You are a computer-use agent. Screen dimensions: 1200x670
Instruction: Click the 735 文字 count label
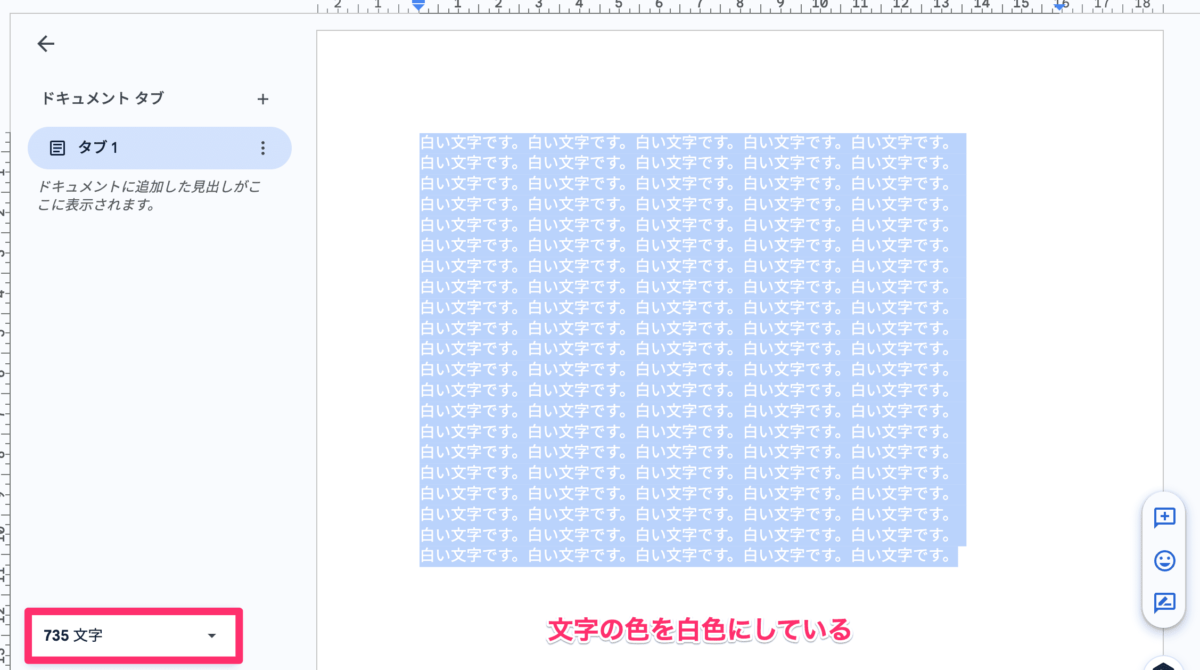tap(73, 635)
